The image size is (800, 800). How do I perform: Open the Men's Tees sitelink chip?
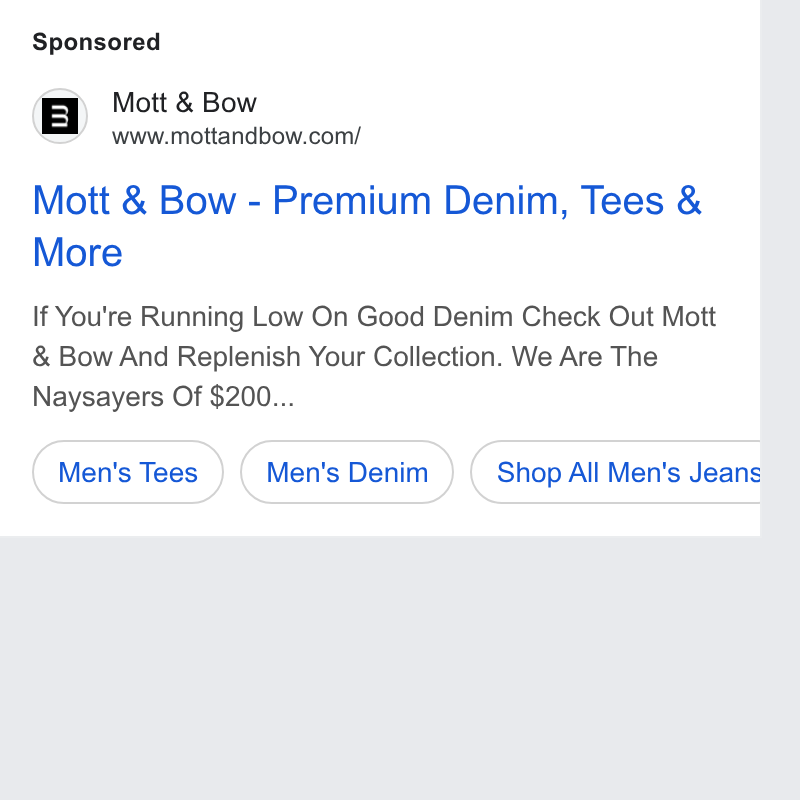click(128, 472)
